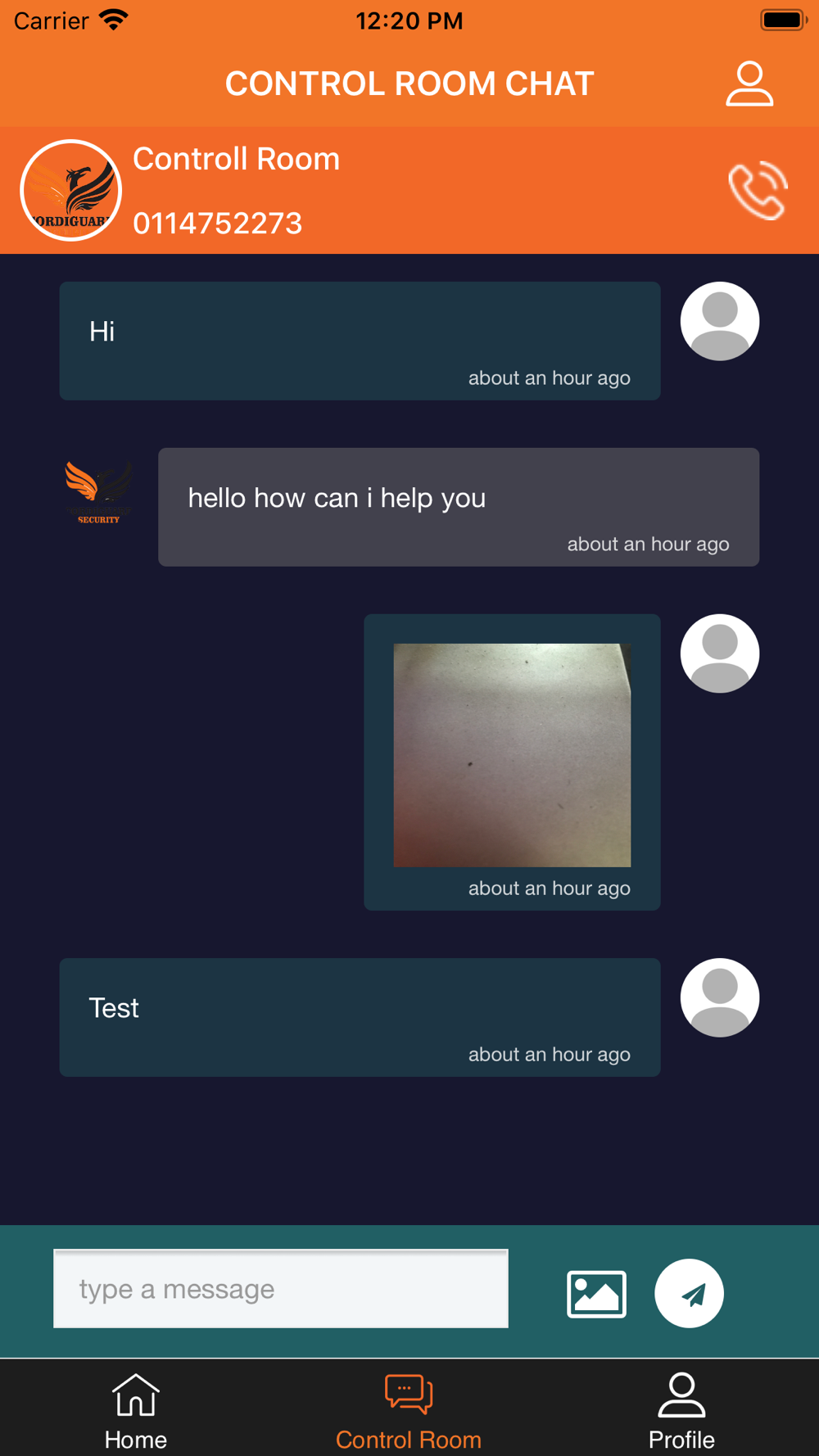Tap the Profile person icon
Screen dimensions: 819x1456
681,1395
